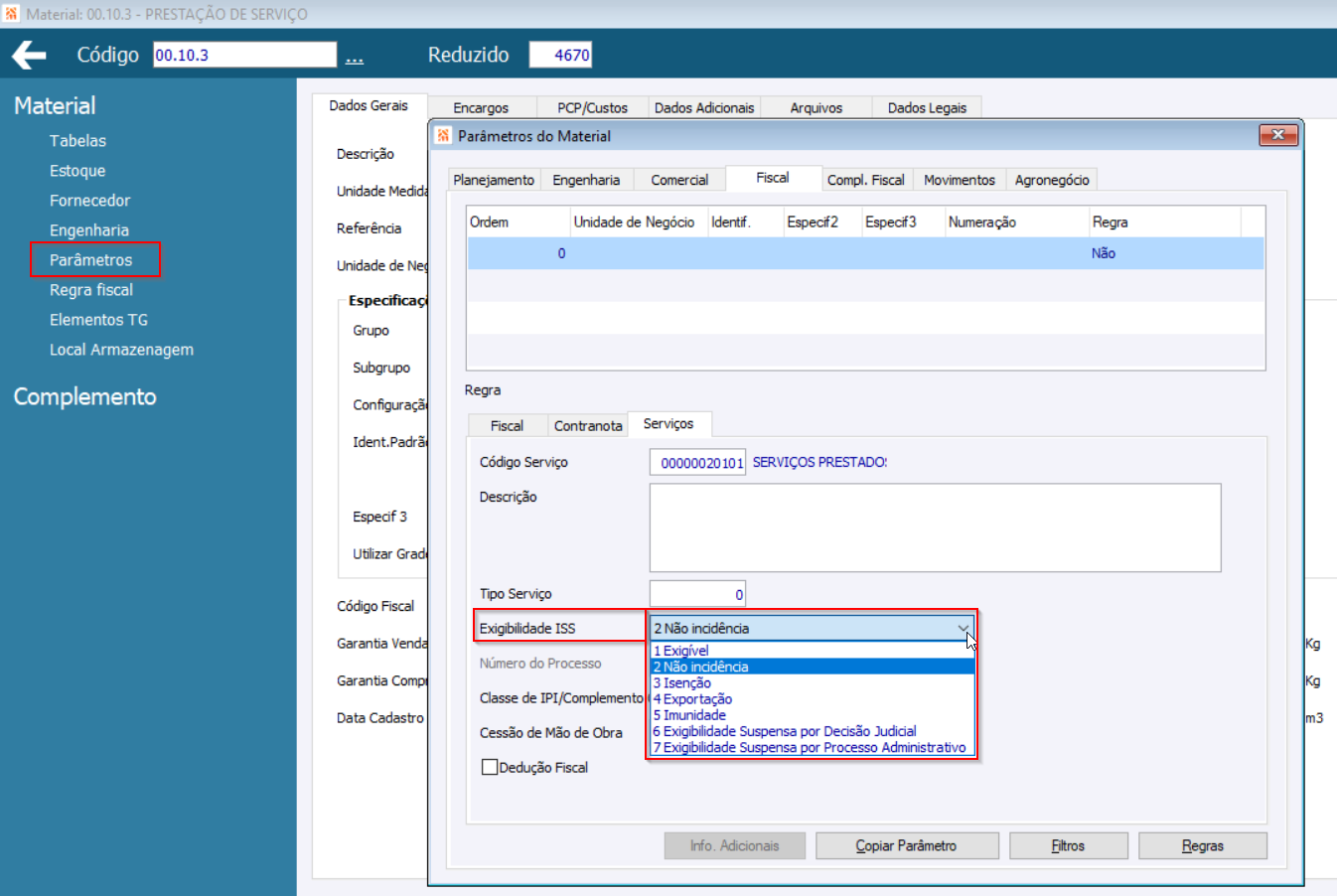Viewport: 1337px width, 896px height.
Task: Click the Não value in Regra column
Action: pyautogui.click(x=1104, y=253)
